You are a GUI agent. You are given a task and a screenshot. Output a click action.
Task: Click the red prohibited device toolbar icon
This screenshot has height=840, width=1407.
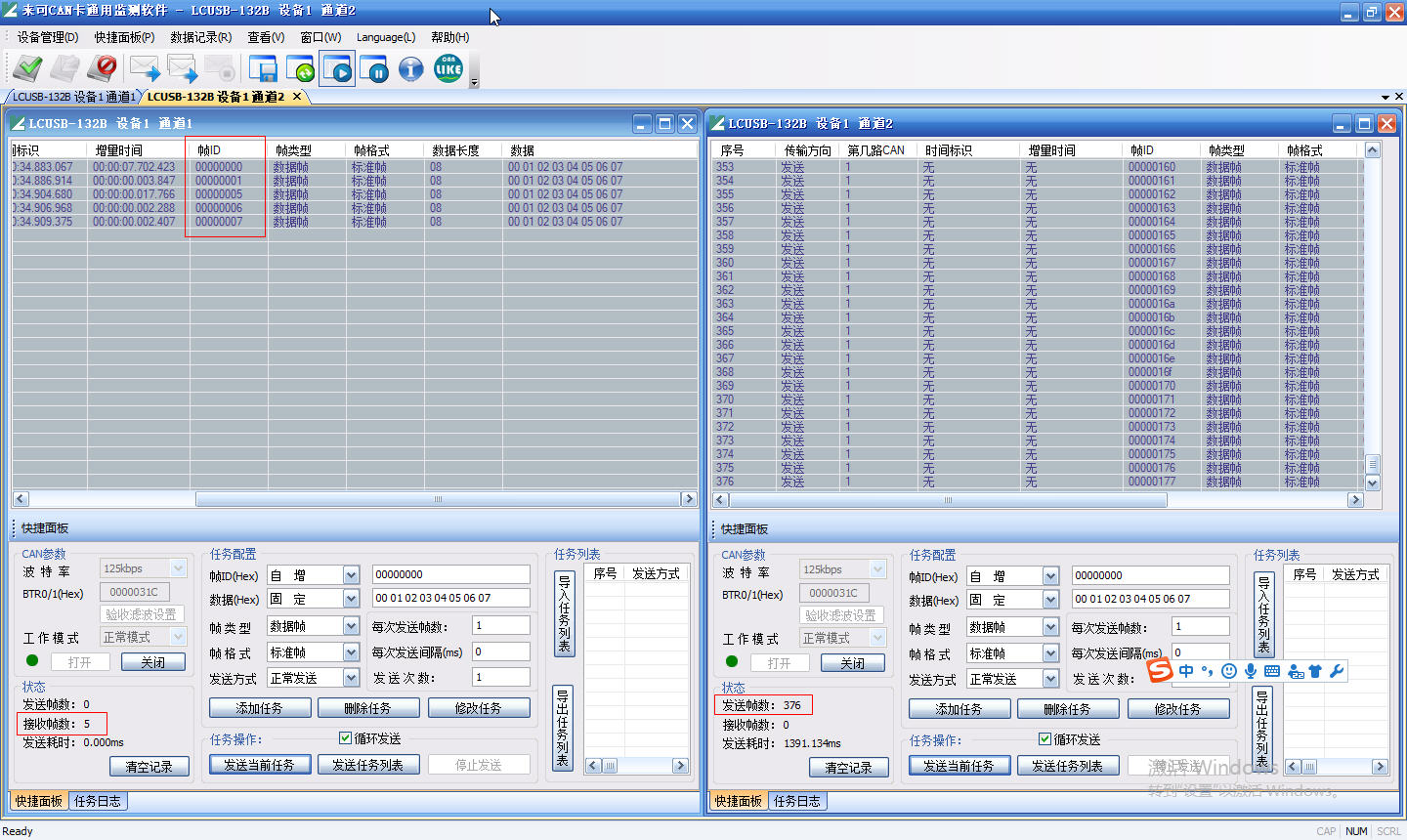(x=103, y=68)
